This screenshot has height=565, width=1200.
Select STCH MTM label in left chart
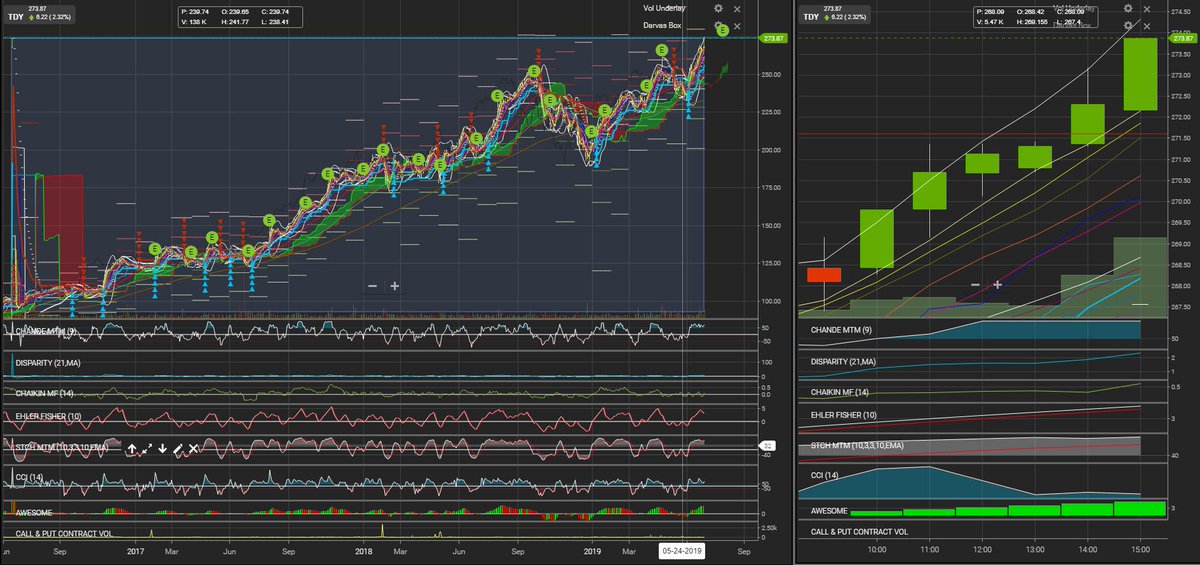(62, 445)
